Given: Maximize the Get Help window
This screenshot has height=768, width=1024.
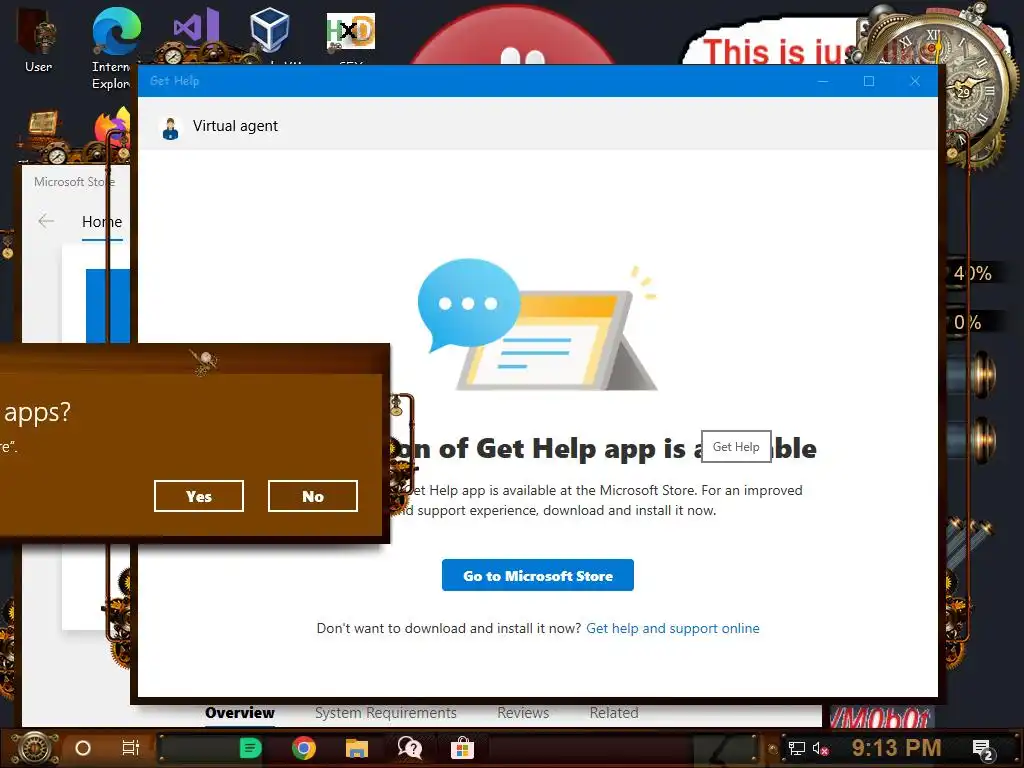Looking at the screenshot, I should 869,81.
